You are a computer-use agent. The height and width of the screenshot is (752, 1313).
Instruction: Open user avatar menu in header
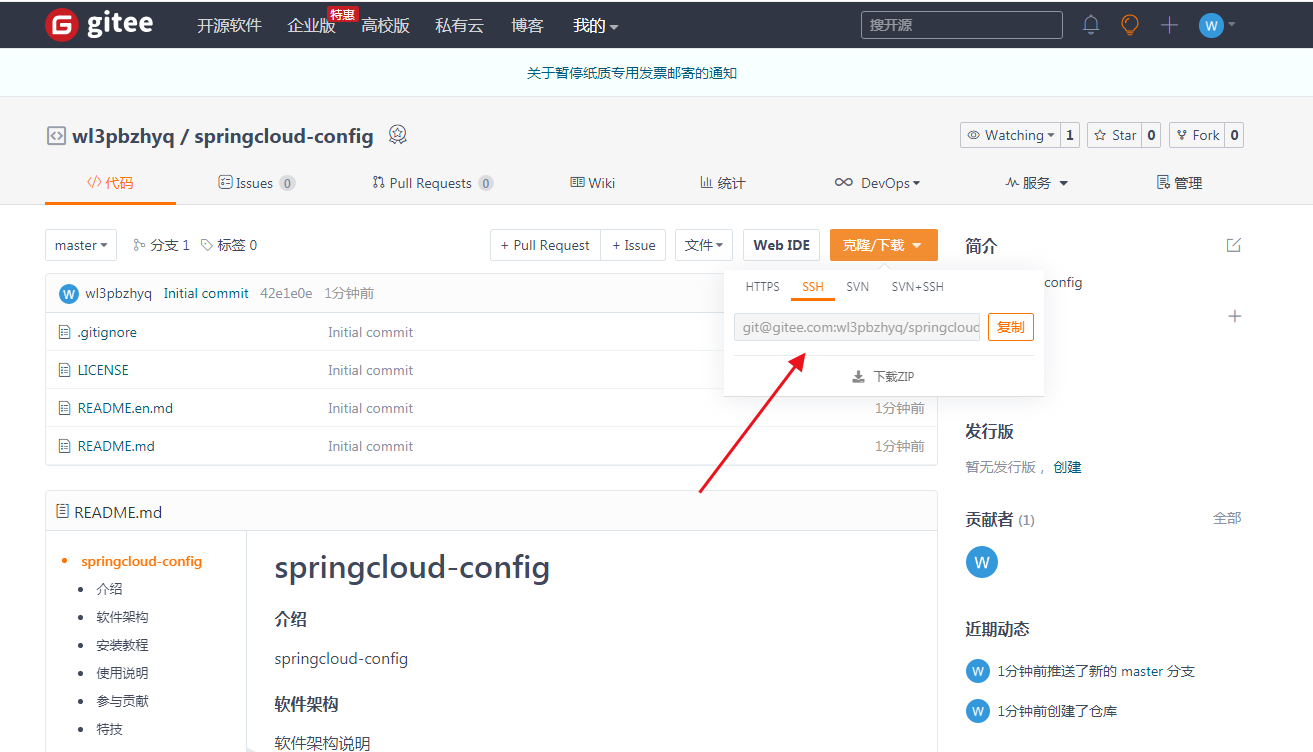(x=1217, y=25)
